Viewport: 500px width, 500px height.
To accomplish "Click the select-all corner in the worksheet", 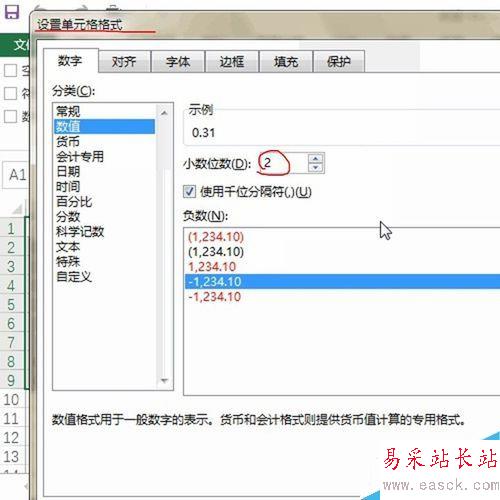I will [17, 209].
